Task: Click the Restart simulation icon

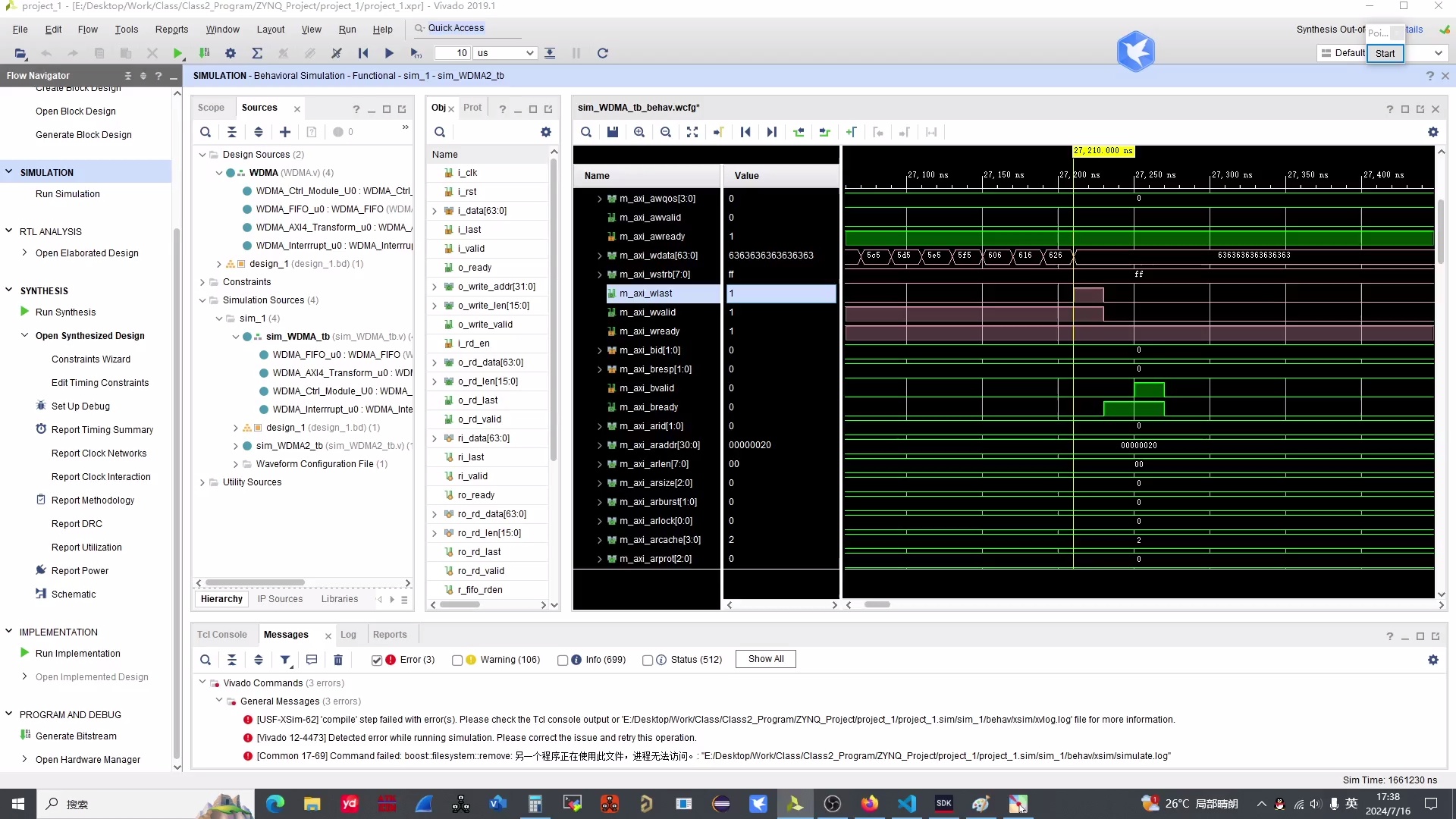Action: (x=363, y=53)
